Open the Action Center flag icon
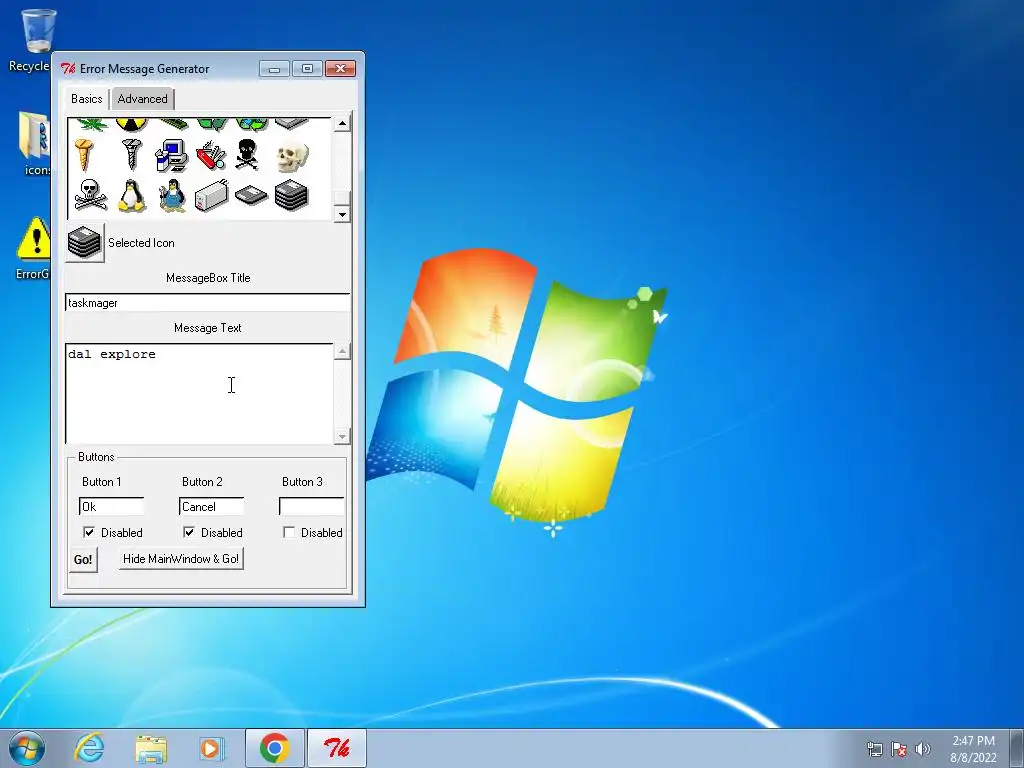The height and width of the screenshot is (768, 1024). [899, 748]
